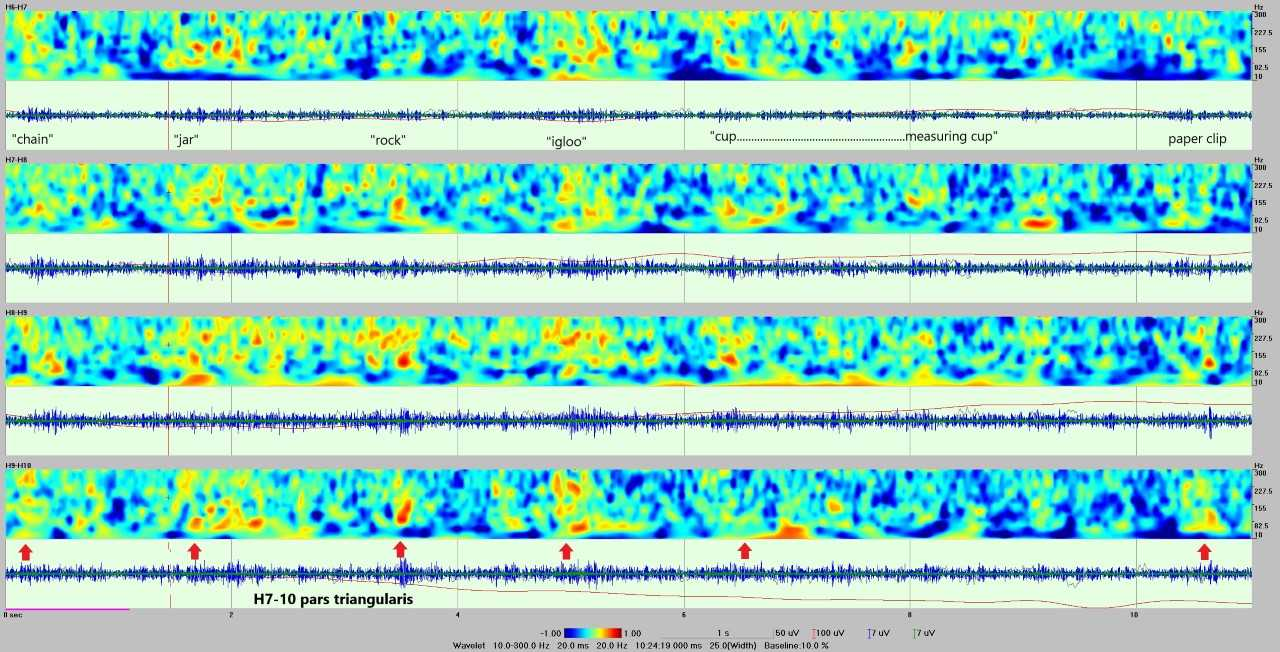Click the red arrow below "rock" burst
Viewport: 1280px width, 652px height.
point(400,549)
